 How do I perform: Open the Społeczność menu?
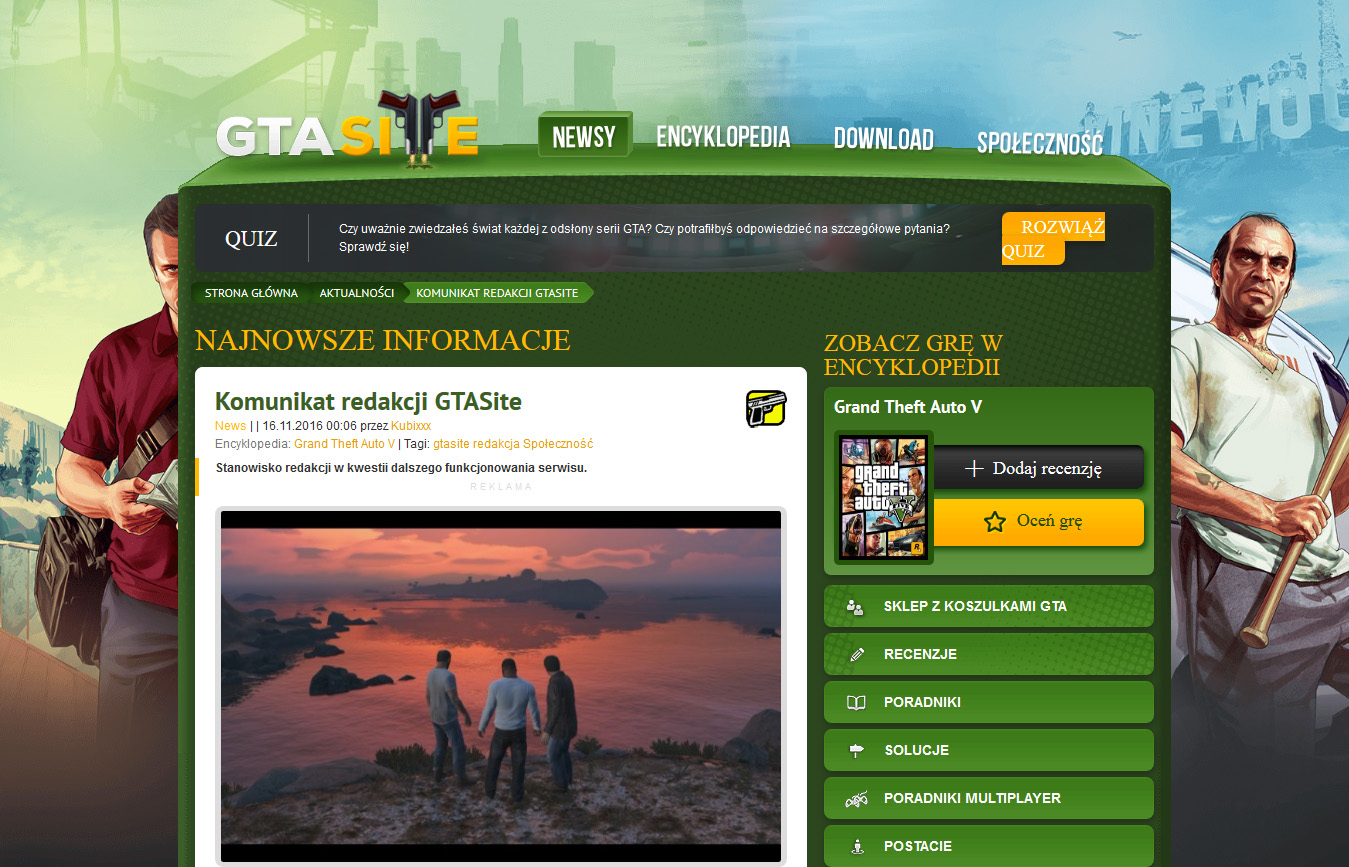[x=1040, y=143]
